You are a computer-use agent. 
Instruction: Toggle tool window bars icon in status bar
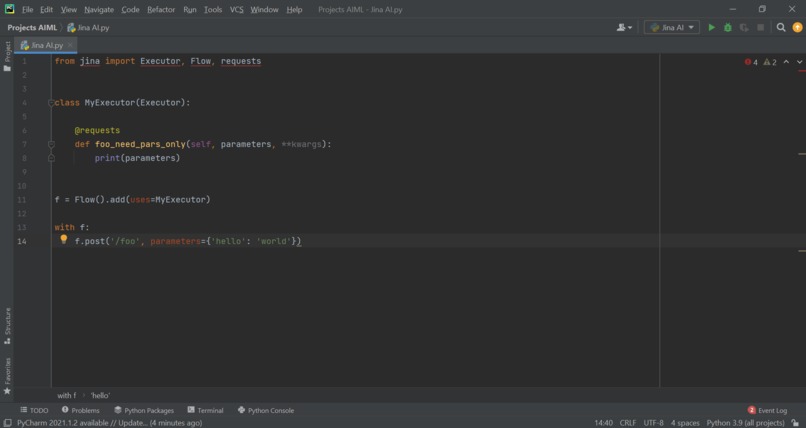[x=7, y=423]
